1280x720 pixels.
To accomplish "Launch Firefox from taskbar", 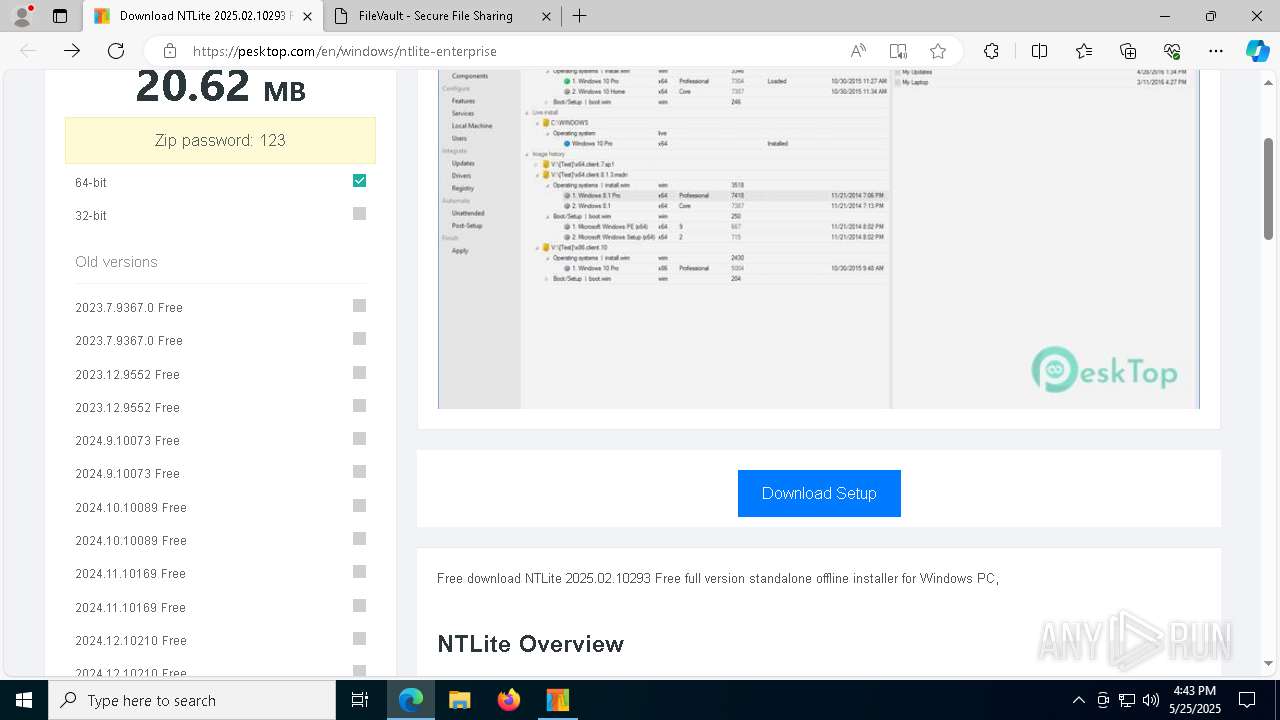I will coord(509,700).
